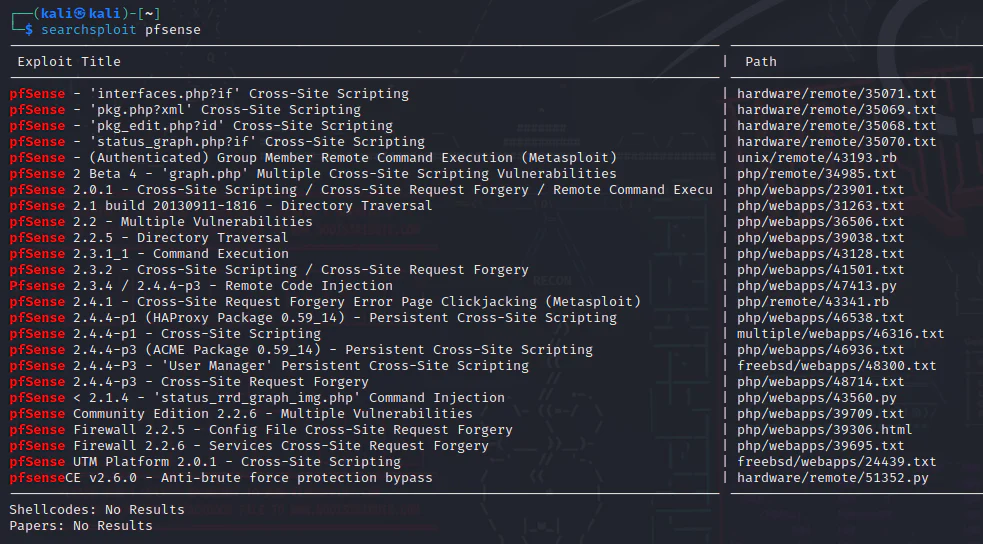Select the 'status_graph.php?if' Cross-Site Scripting row
Image resolution: width=983 pixels, height=544 pixels.
pos(217,142)
